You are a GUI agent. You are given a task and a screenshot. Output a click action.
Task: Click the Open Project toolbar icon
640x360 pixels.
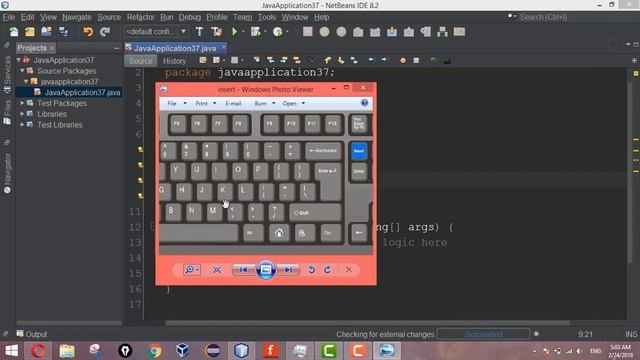tap(47, 32)
